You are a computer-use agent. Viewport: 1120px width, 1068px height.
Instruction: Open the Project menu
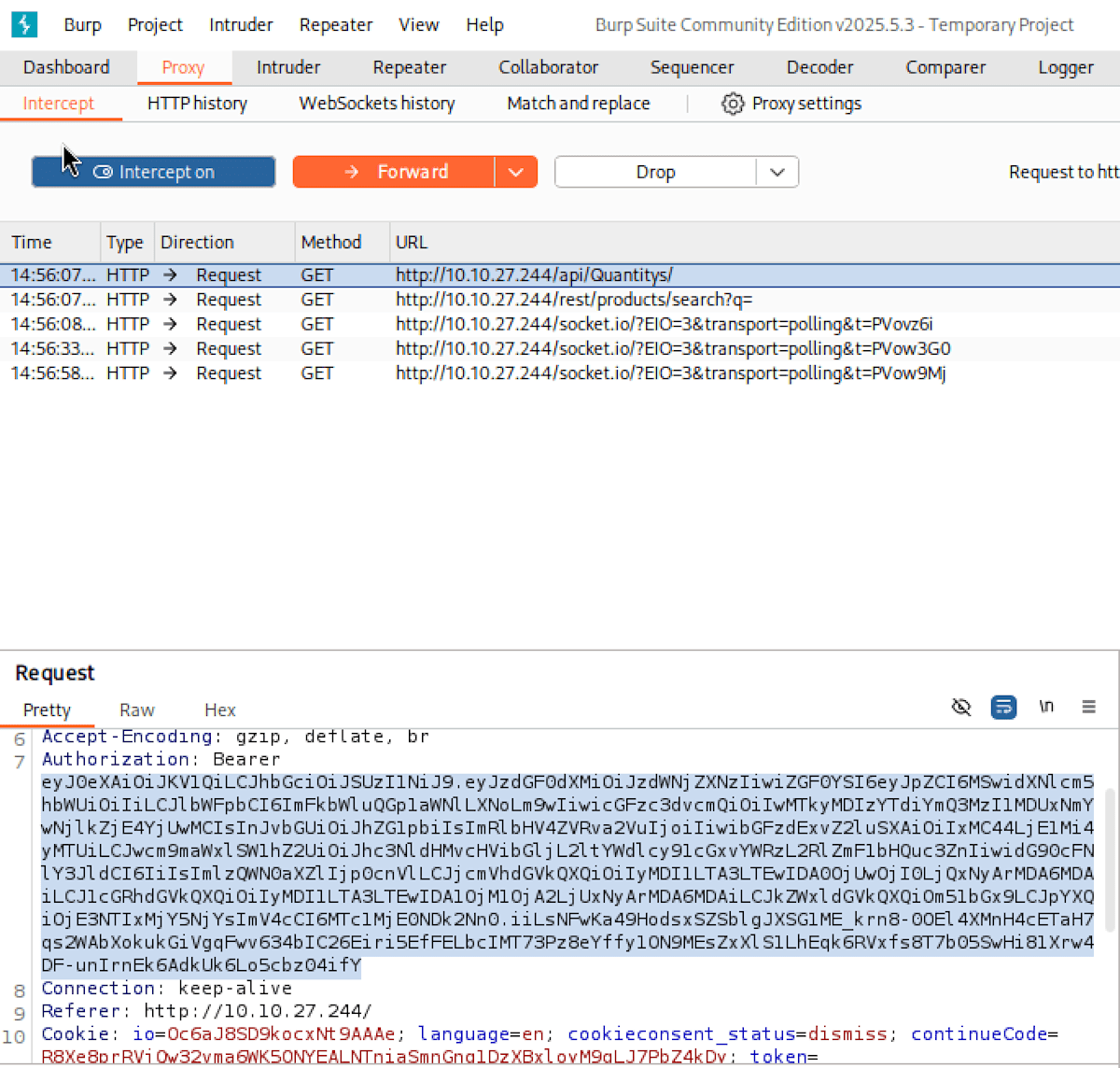[x=155, y=25]
